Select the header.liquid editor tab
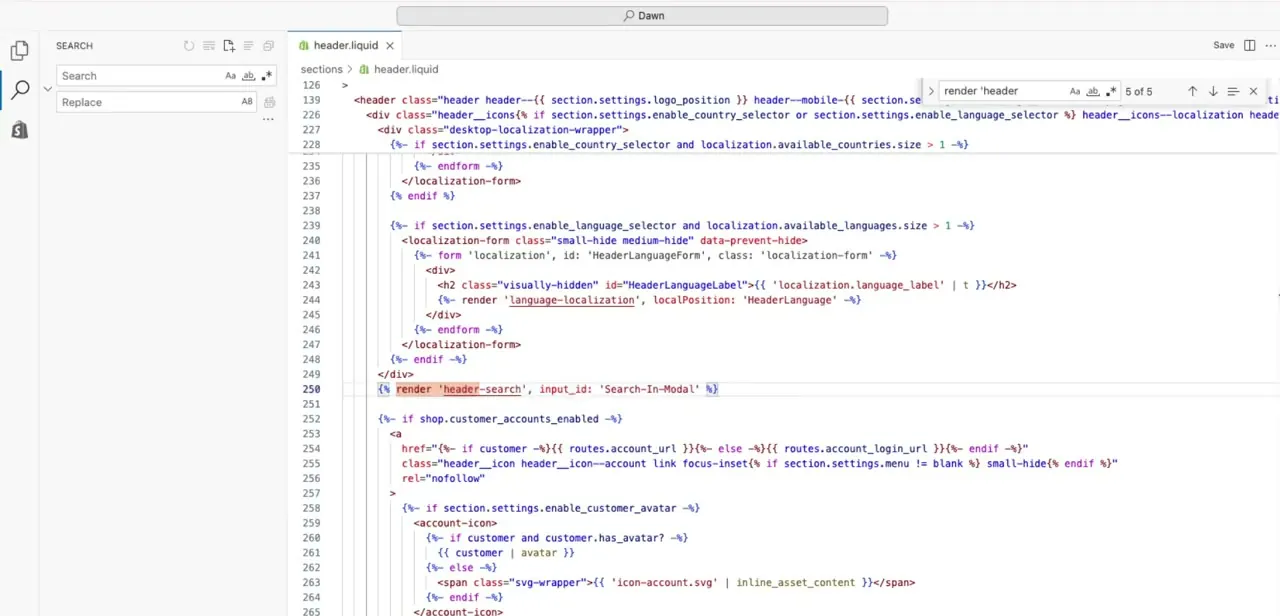 pos(345,45)
